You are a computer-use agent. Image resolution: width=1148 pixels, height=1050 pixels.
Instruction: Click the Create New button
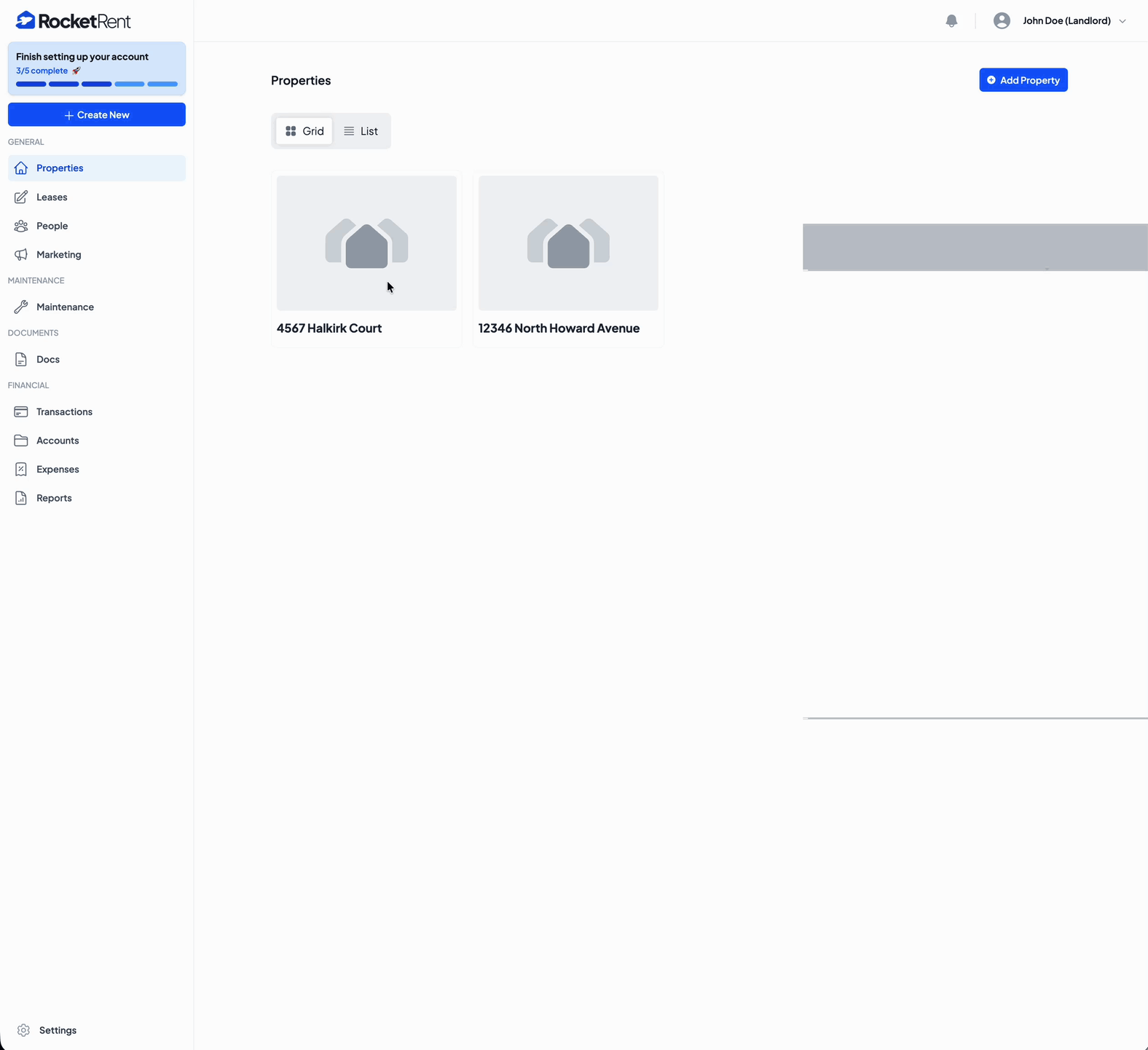tap(97, 114)
